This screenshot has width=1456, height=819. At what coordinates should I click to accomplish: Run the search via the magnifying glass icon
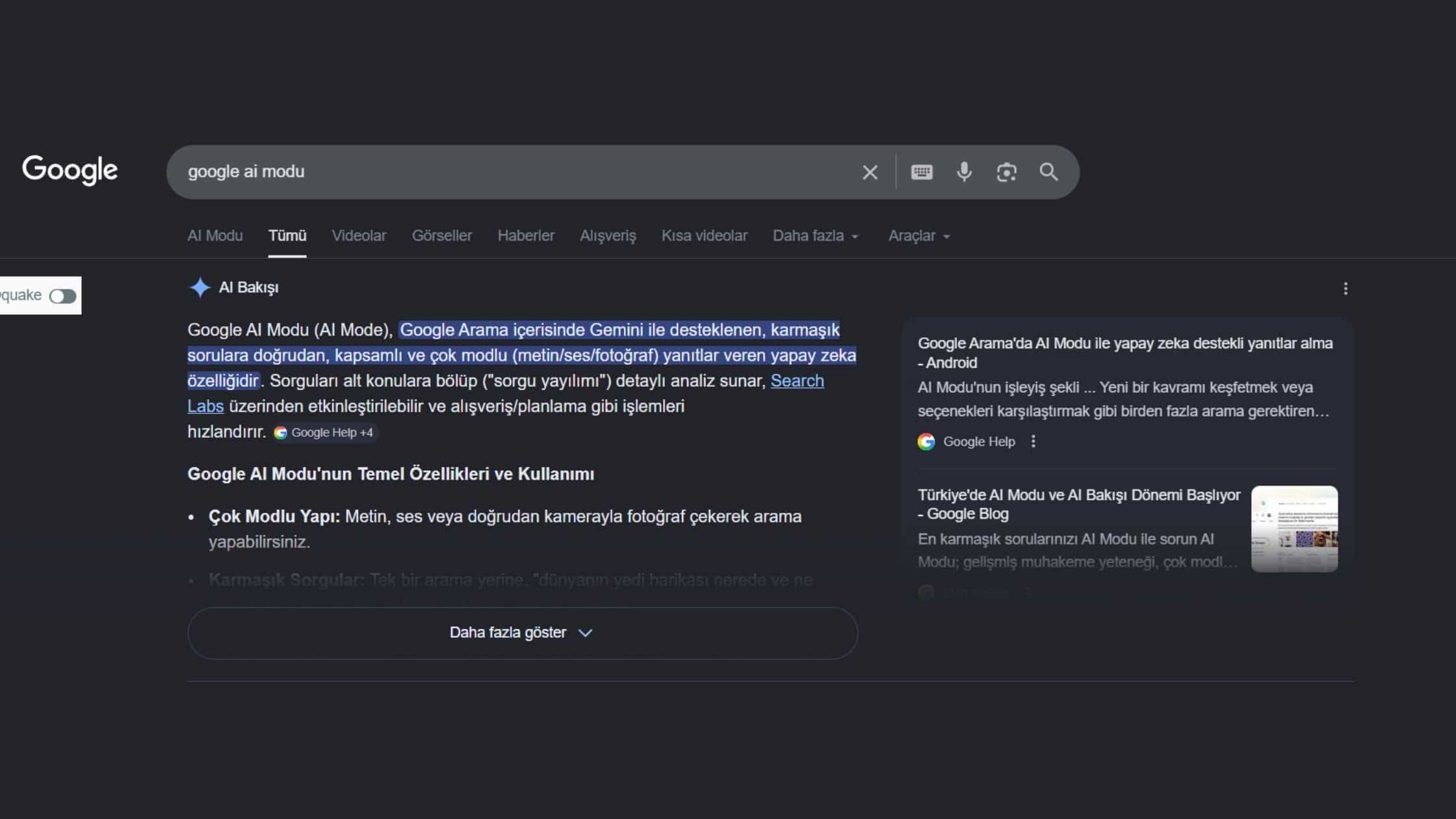[1048, 172]
